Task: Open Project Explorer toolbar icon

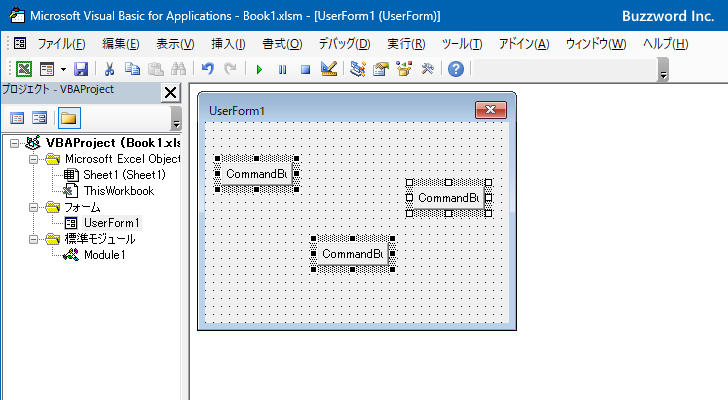Action: (x=358, y=69)
